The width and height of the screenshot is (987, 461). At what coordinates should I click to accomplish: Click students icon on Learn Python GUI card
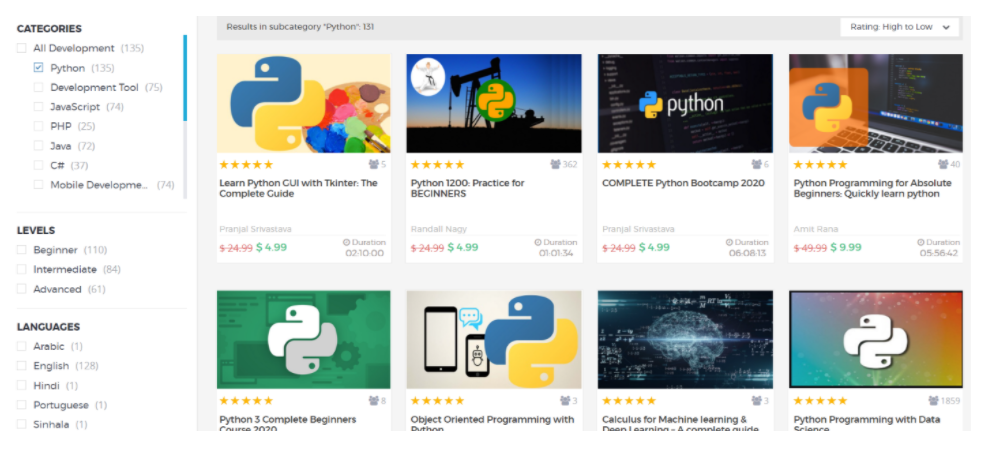[x=373, y=164]
